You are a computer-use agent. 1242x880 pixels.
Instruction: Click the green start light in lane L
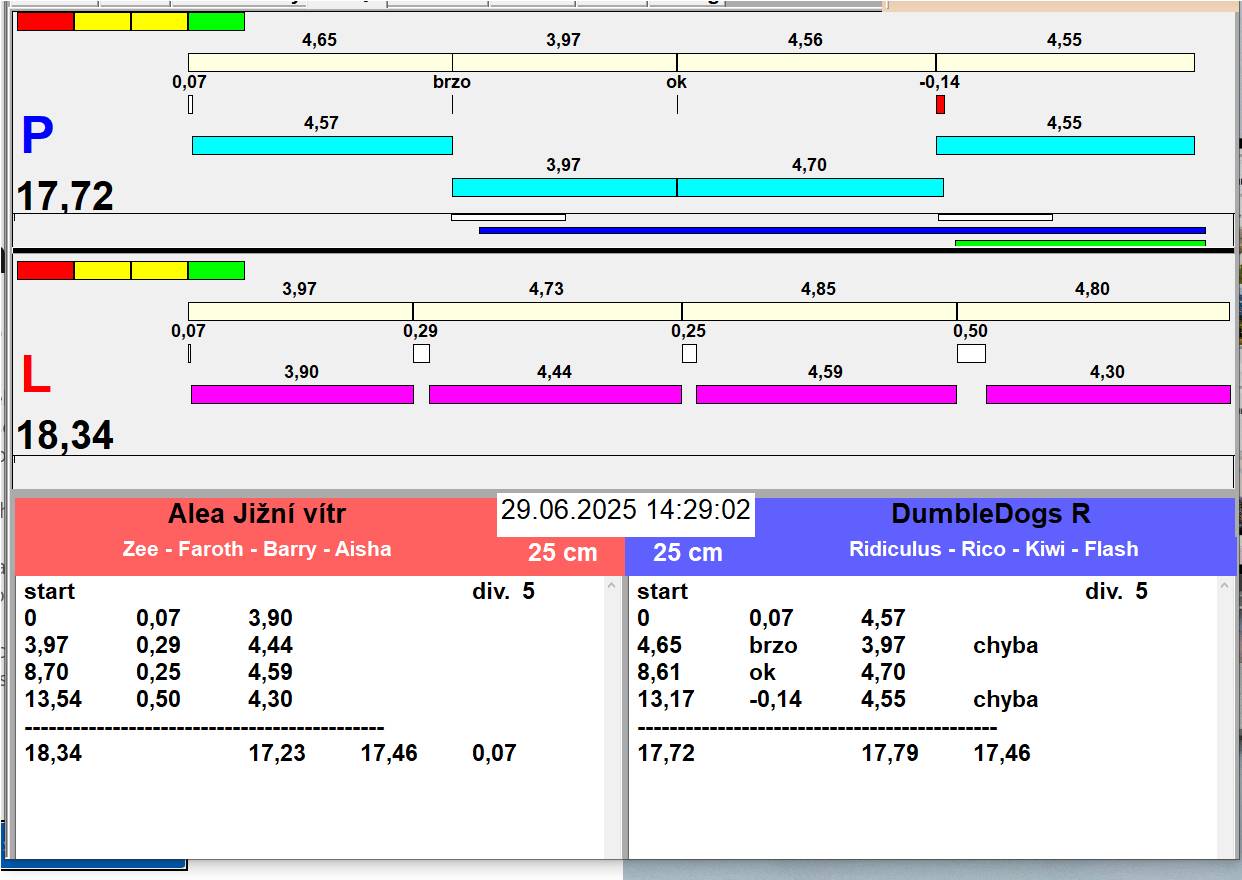tap(216, 270)
